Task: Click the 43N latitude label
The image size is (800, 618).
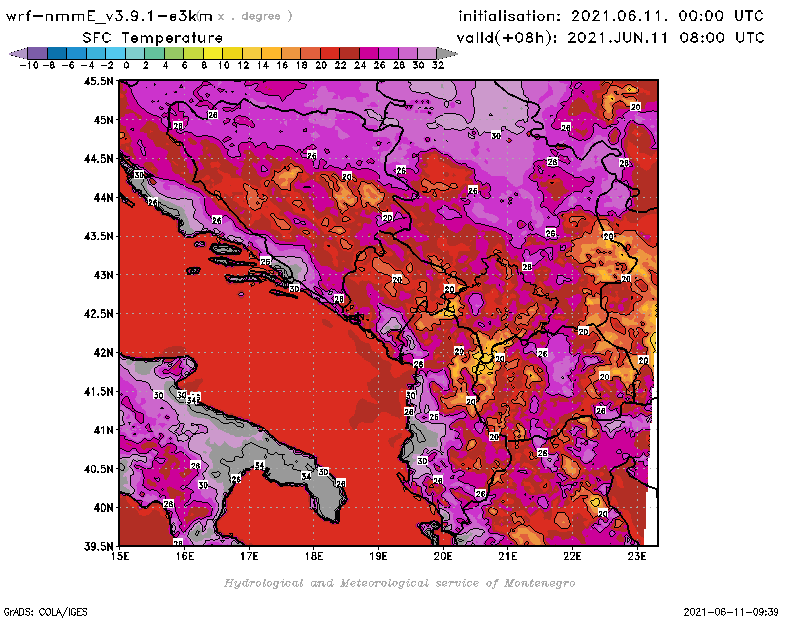Action: click(103, 275)
